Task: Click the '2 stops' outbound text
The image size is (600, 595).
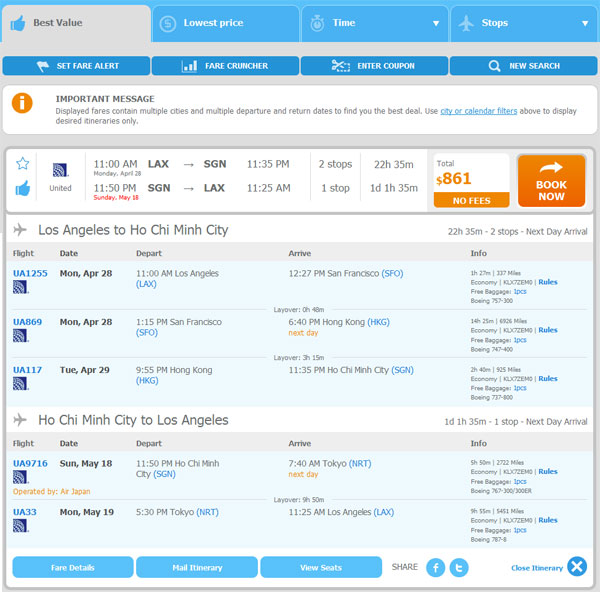Action: [x=335, y=165]
